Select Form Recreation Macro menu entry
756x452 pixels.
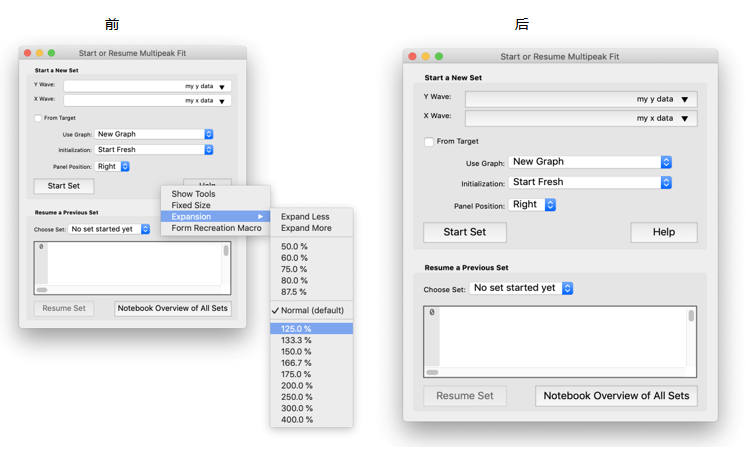coord(216,228)
